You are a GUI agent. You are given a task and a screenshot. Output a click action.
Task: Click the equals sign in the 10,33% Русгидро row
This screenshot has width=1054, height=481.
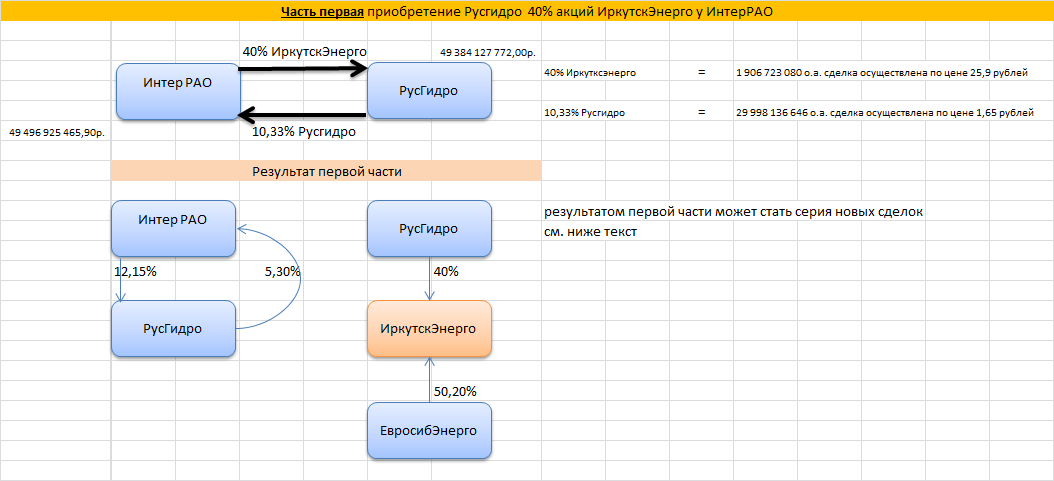click(701, 112)
